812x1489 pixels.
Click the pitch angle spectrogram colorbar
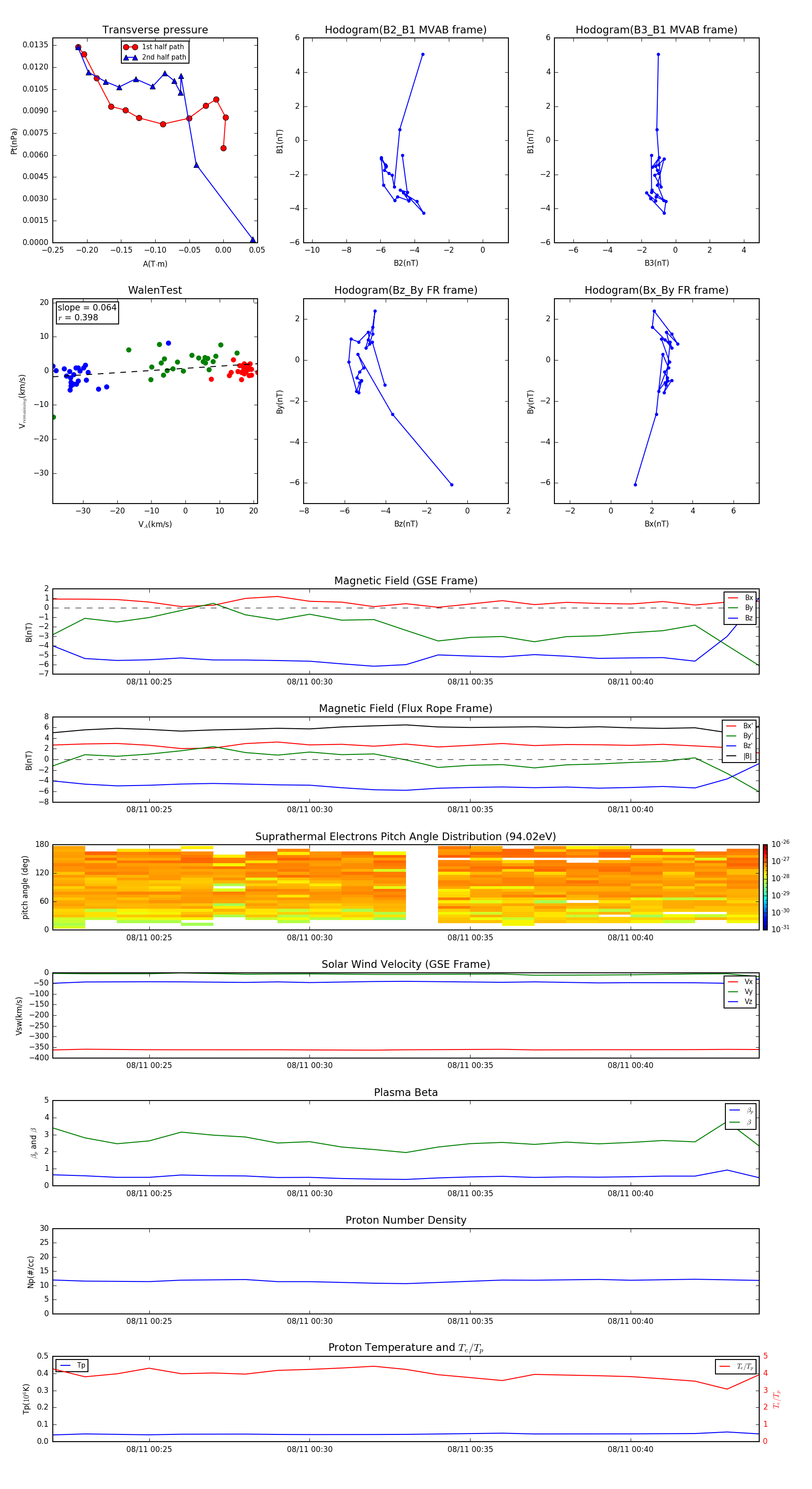point(765,888)
